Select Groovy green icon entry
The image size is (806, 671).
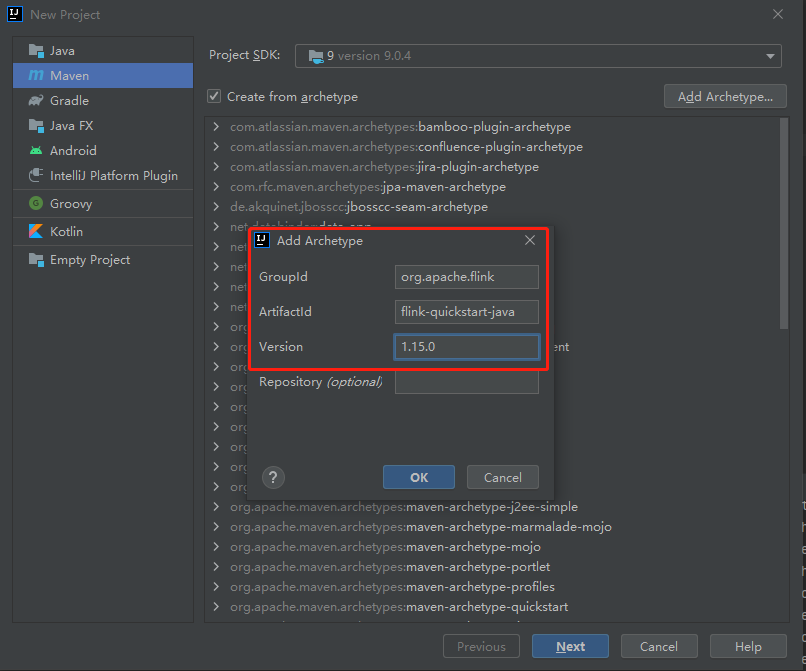pos(36,204)
